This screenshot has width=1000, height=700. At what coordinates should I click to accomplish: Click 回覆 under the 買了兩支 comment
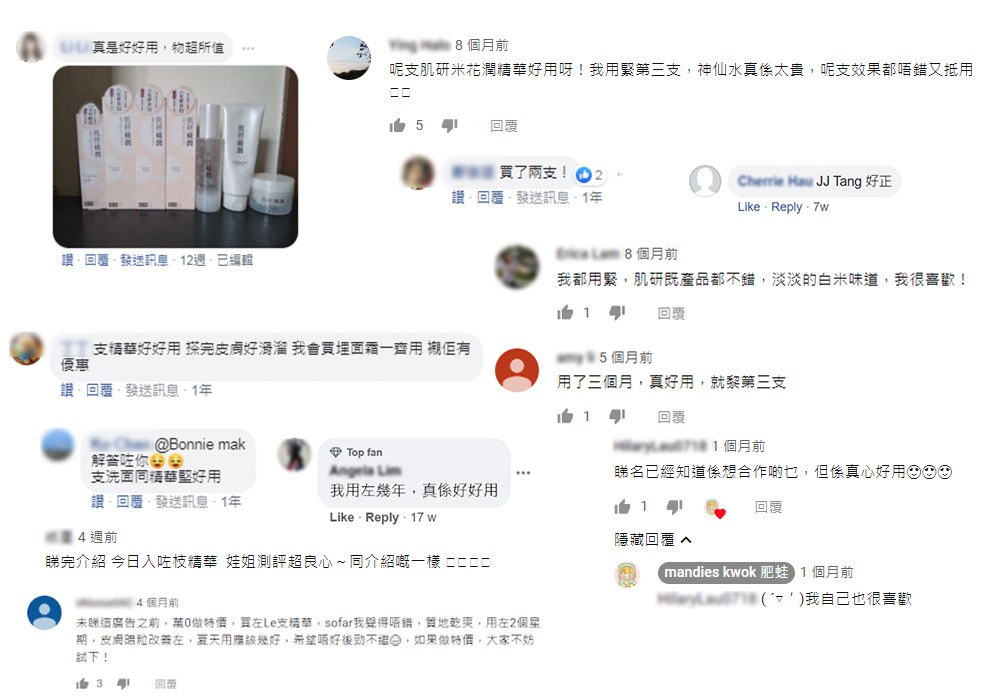(490, 198)
